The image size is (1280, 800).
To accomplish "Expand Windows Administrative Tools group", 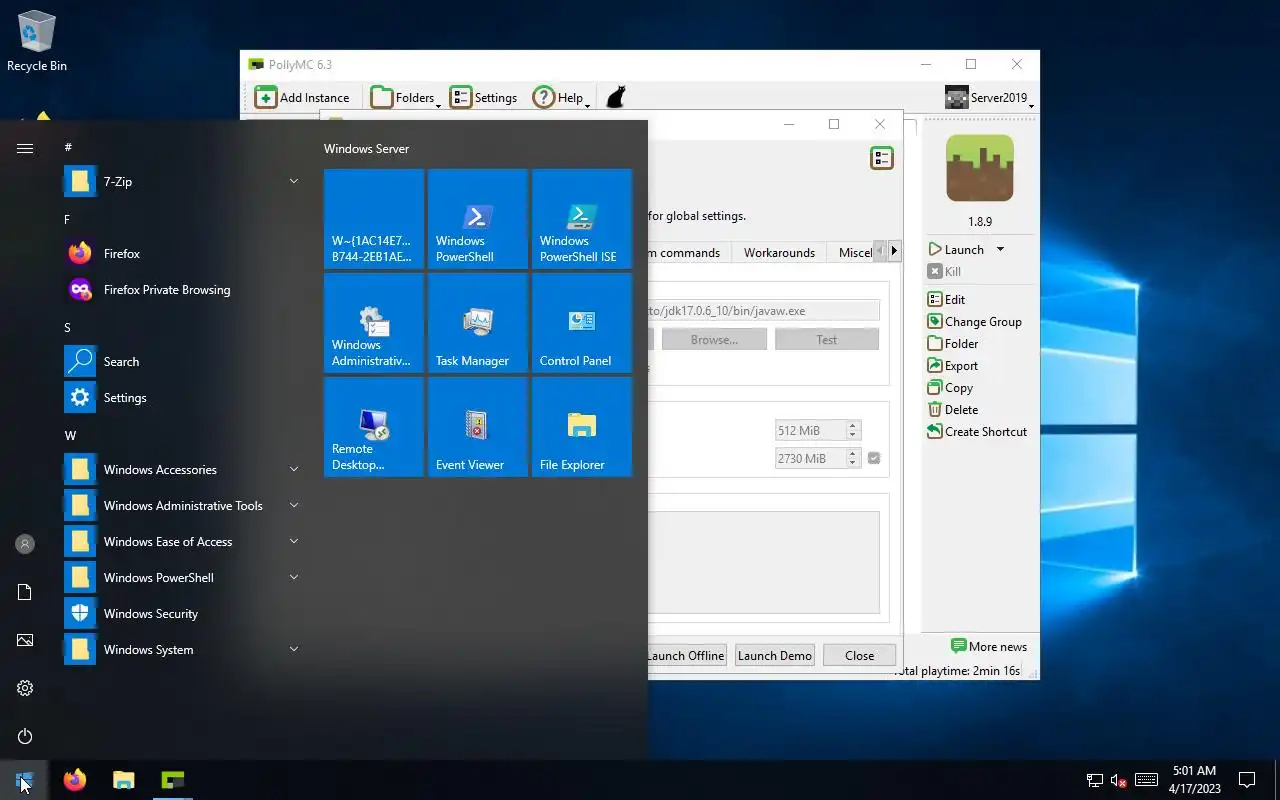I will point(294,505).
